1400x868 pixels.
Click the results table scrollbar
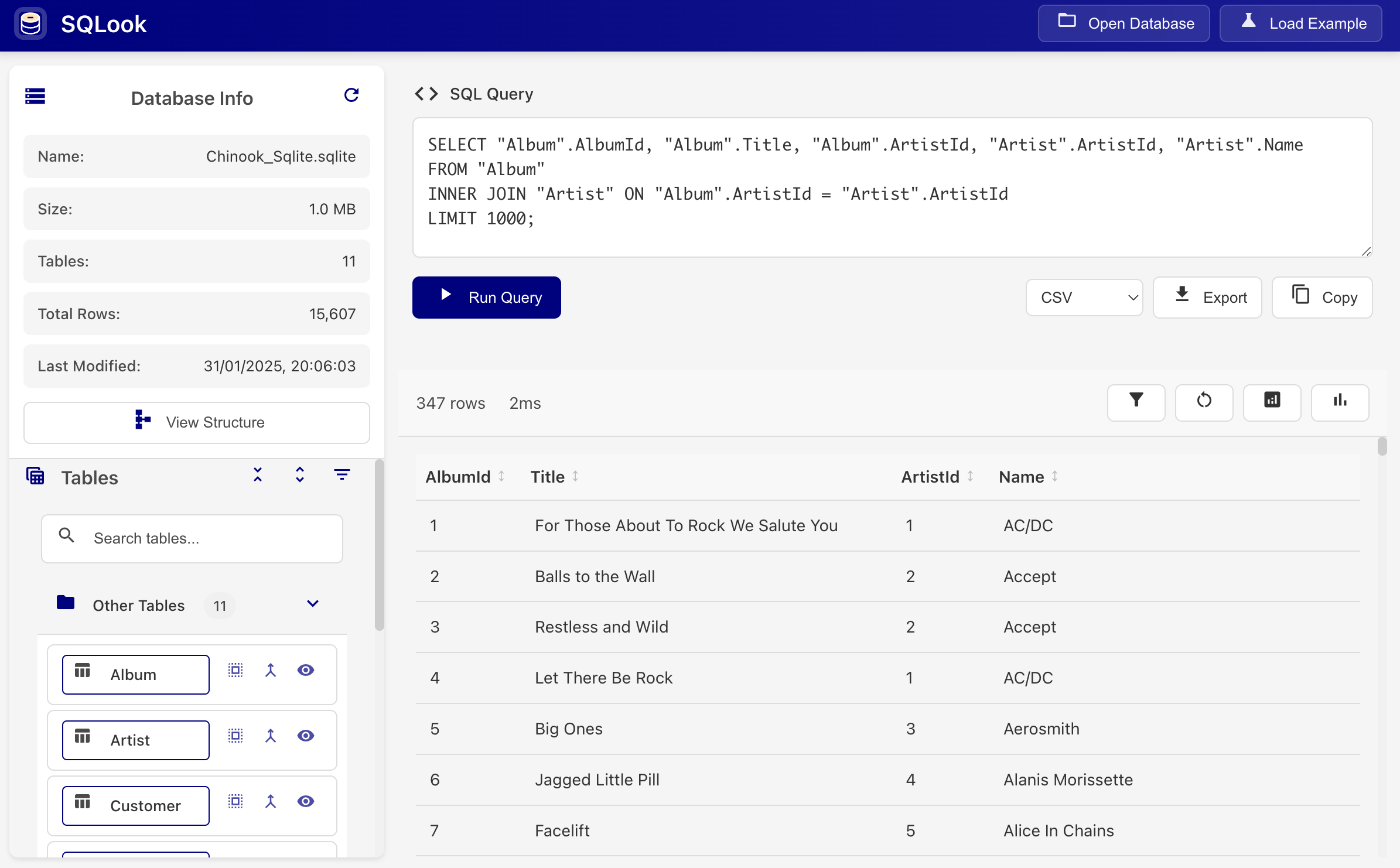1382,446
